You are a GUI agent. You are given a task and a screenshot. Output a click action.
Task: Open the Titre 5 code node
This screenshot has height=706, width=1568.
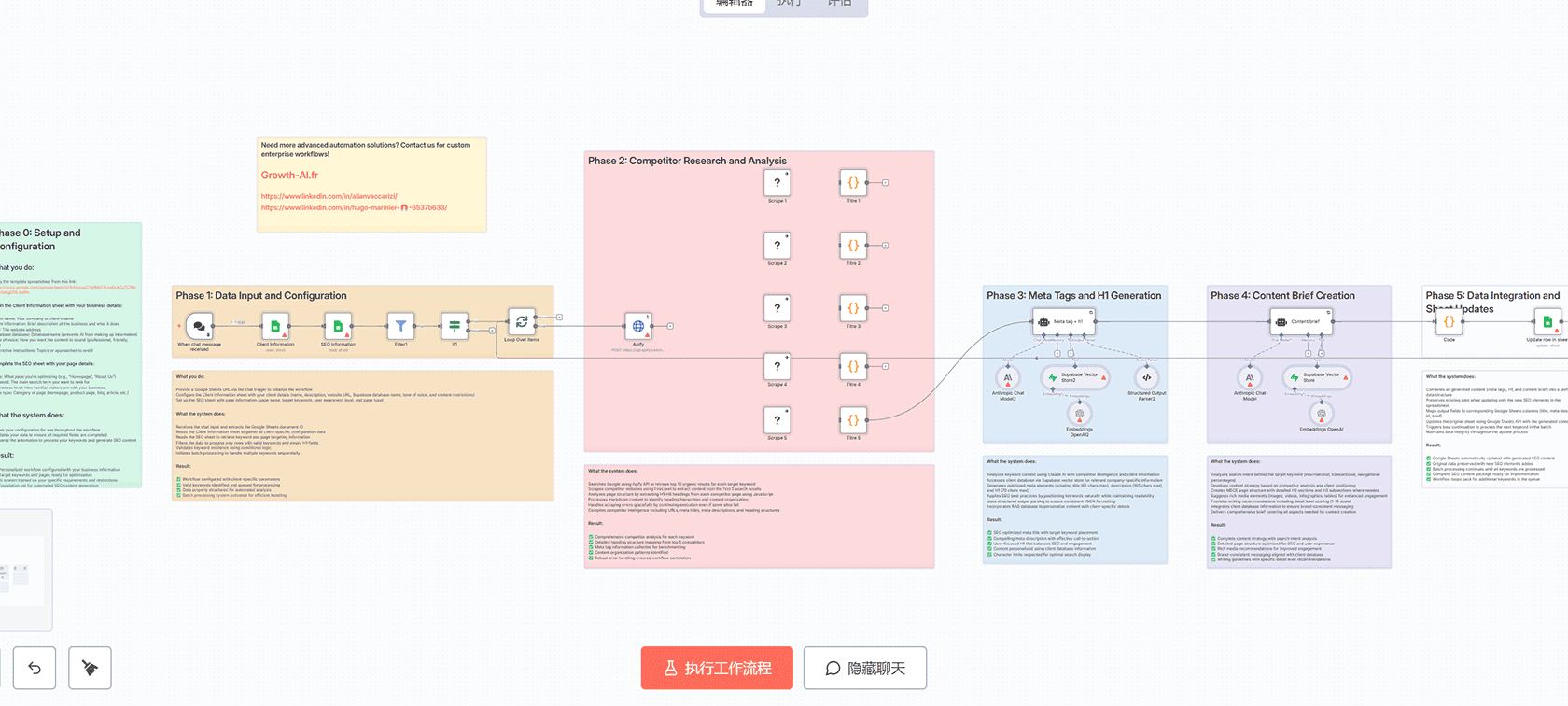coord(853,420)
